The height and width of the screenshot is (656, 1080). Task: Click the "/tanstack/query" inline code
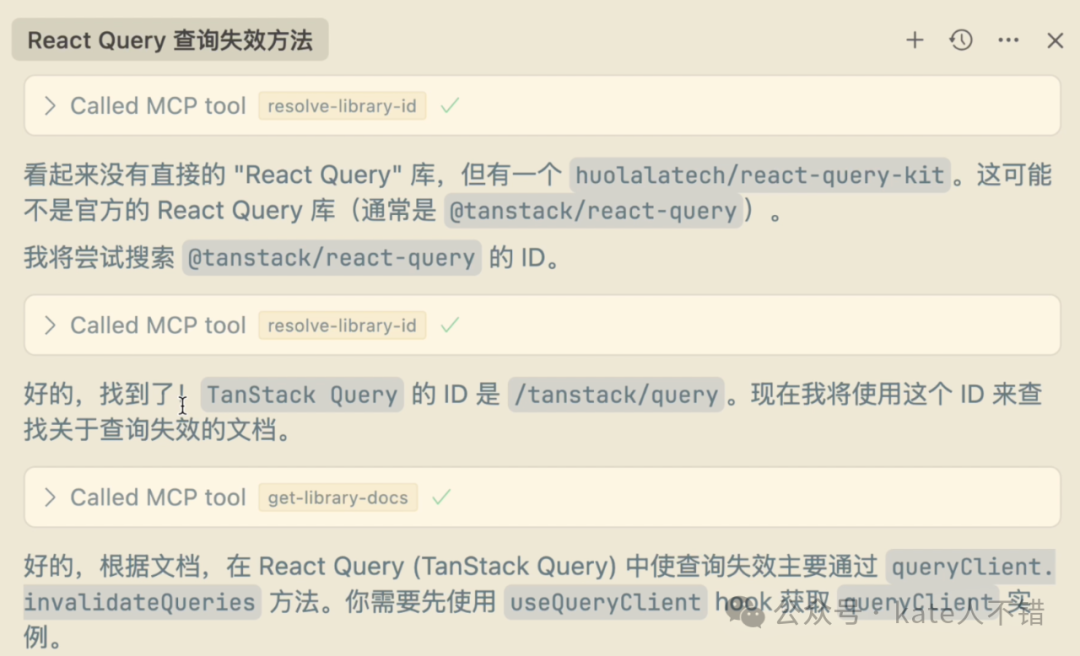616,395
